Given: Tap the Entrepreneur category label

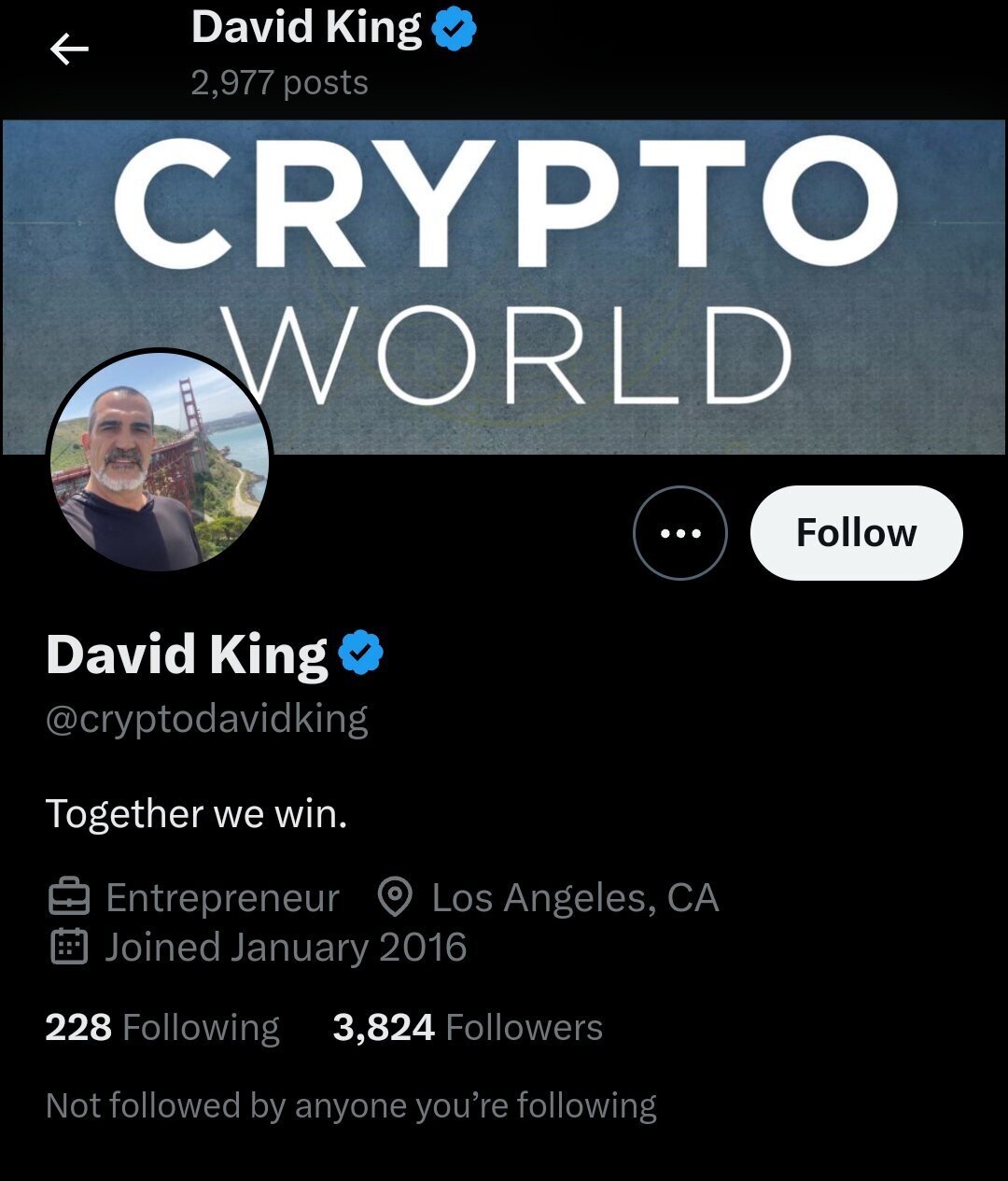Looking at the screenshot, I should (222, 898).
